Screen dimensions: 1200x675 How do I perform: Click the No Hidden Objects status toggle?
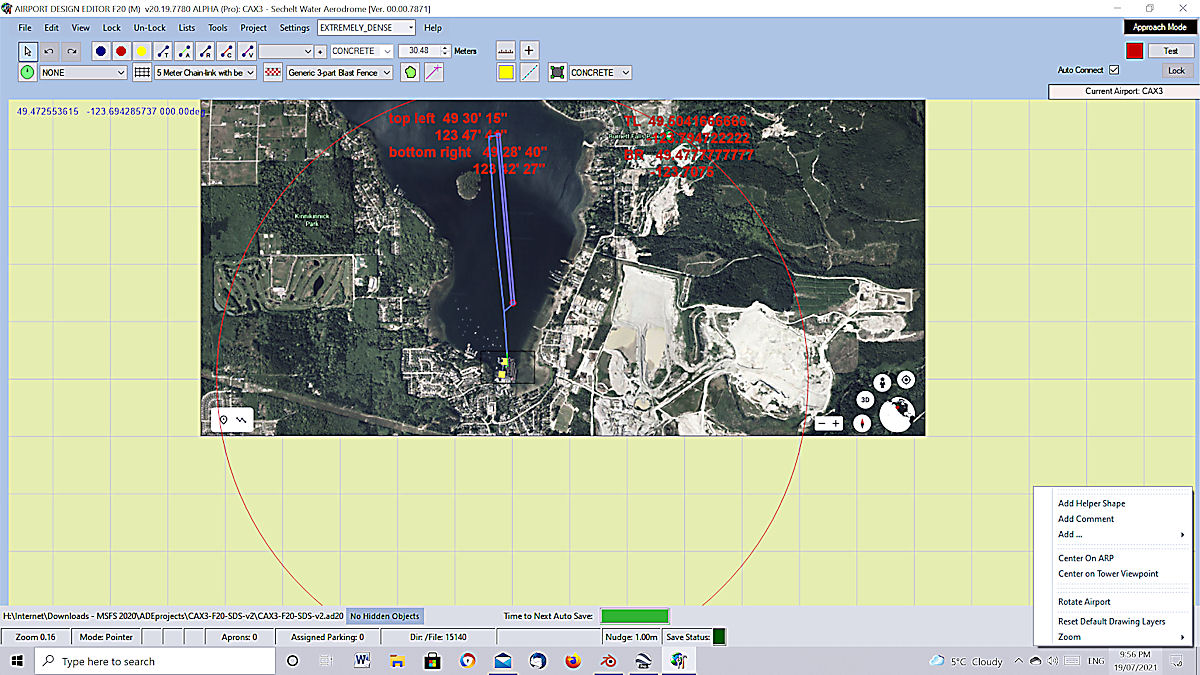tap(384, 616)
